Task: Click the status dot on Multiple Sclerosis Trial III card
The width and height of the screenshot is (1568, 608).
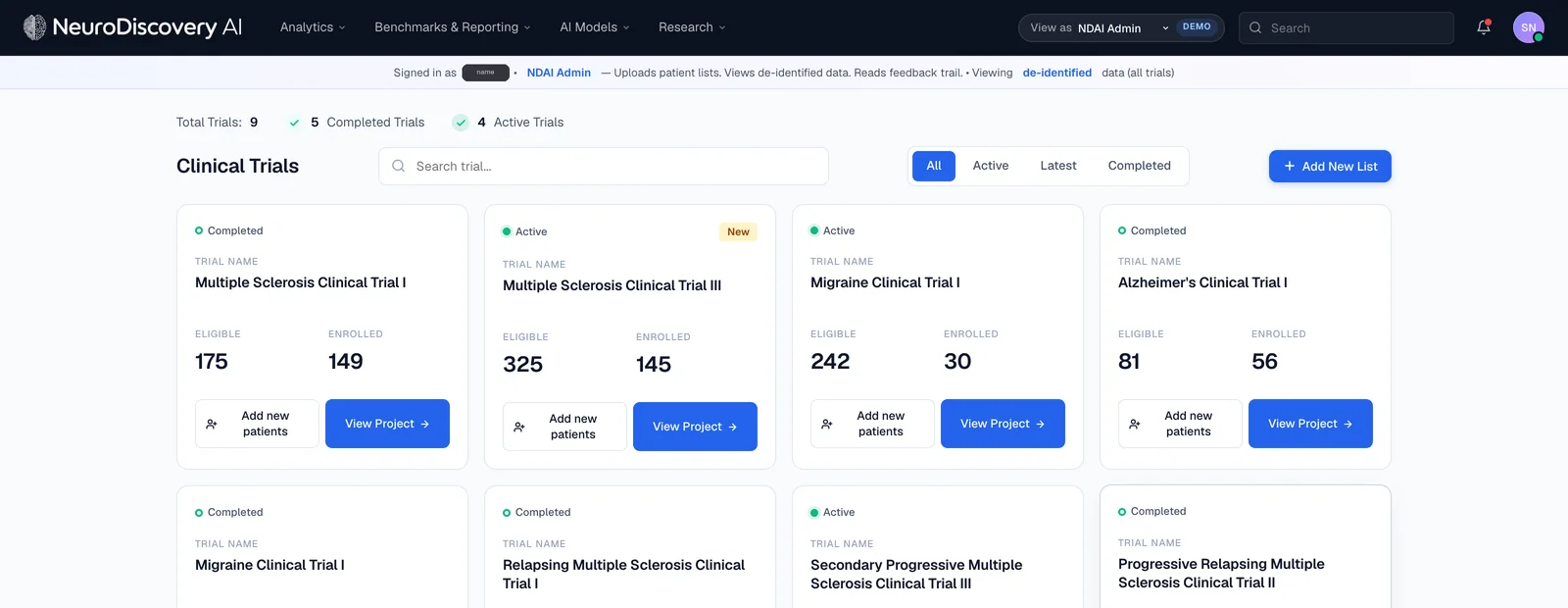Action: (x=507, y=231)
